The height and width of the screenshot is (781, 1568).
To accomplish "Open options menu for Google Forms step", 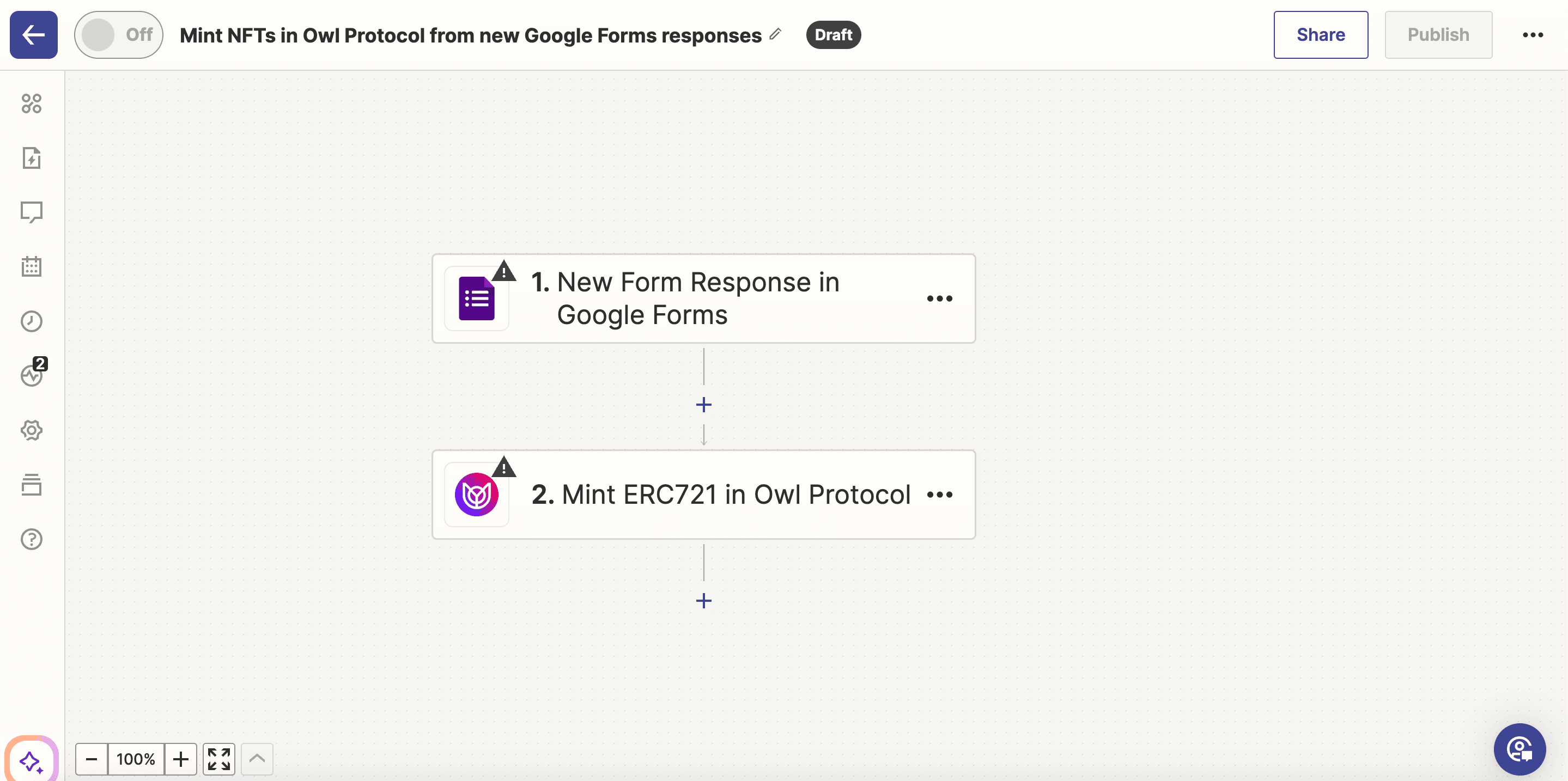I will pos(939,298).
